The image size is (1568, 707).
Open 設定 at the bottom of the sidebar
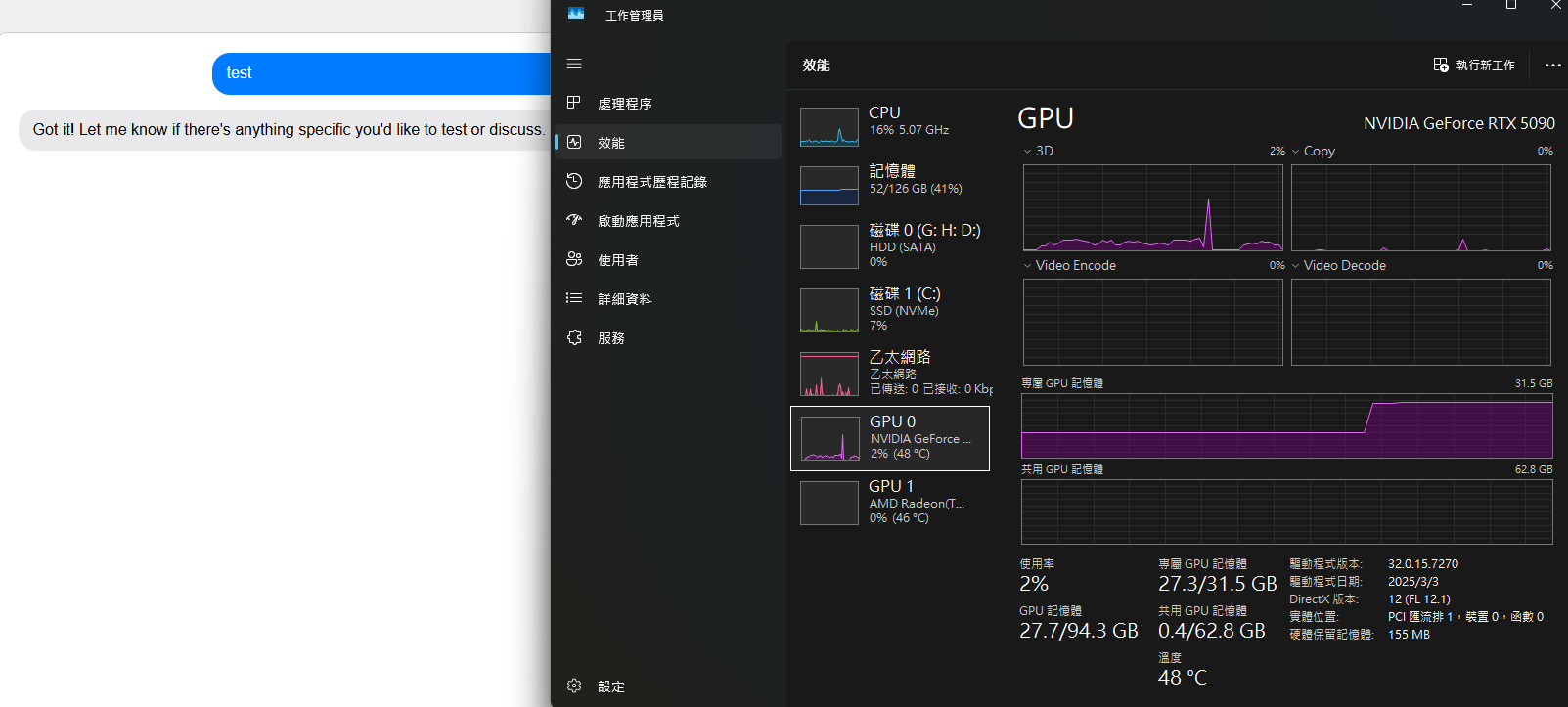668,686
